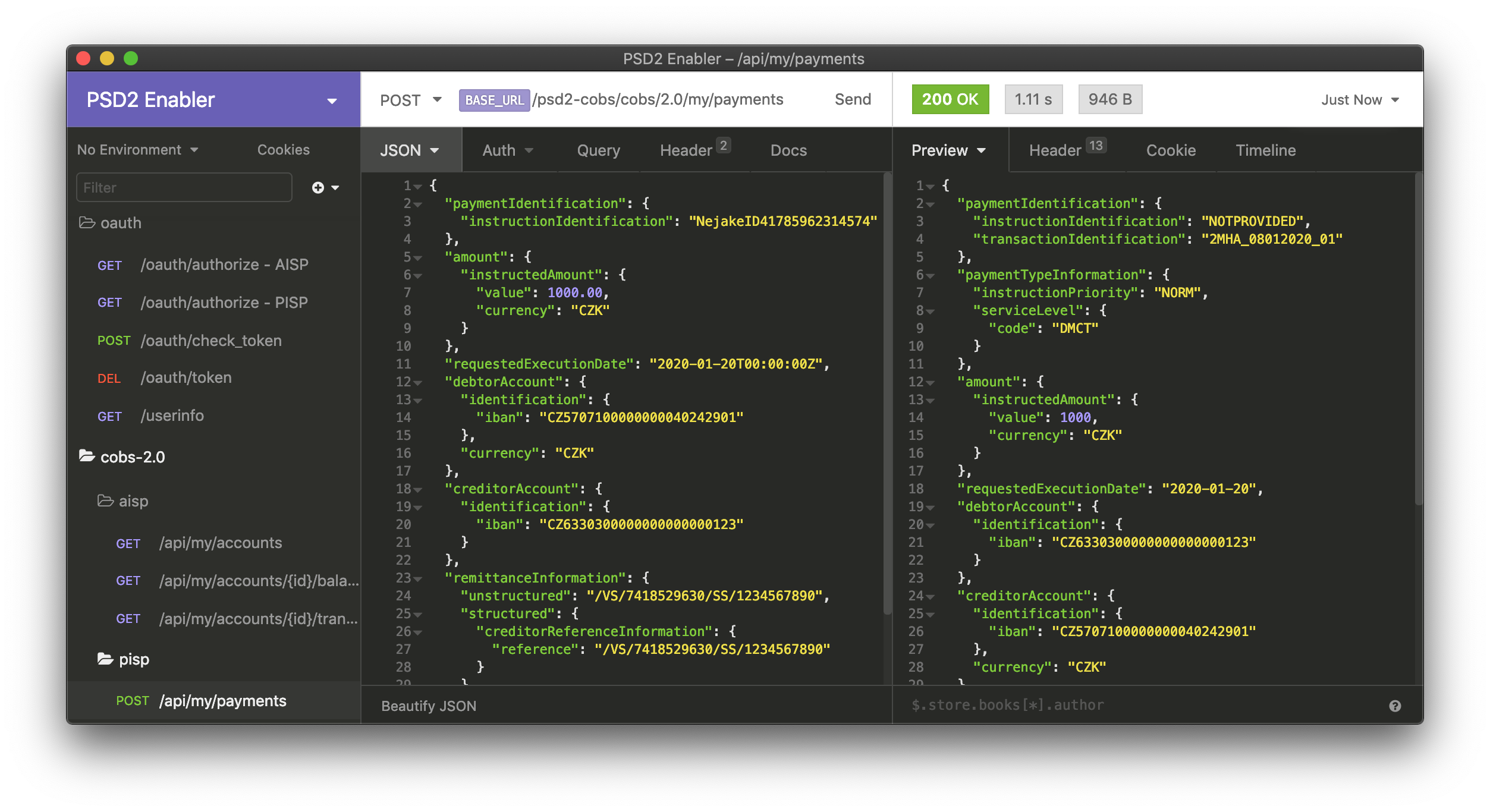Click Beautify JSON
1490x812 pixels.
point(429,706)
